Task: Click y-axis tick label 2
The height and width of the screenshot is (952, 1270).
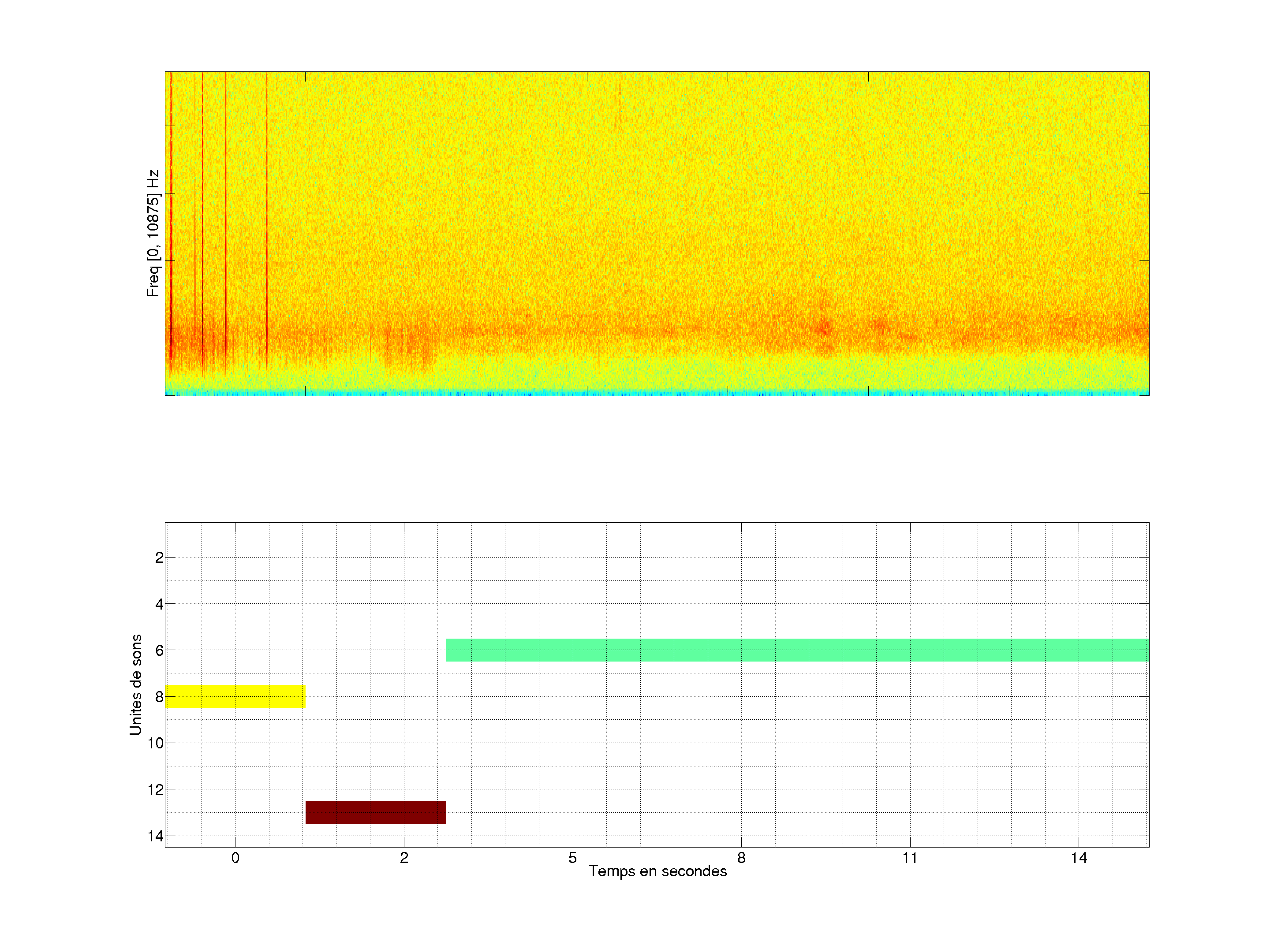Action: point(159,558)
